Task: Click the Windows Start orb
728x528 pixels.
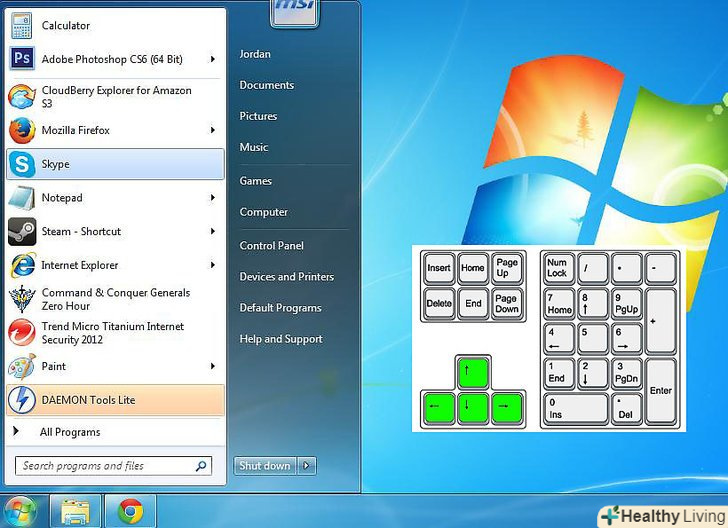Action: point(18,511)
